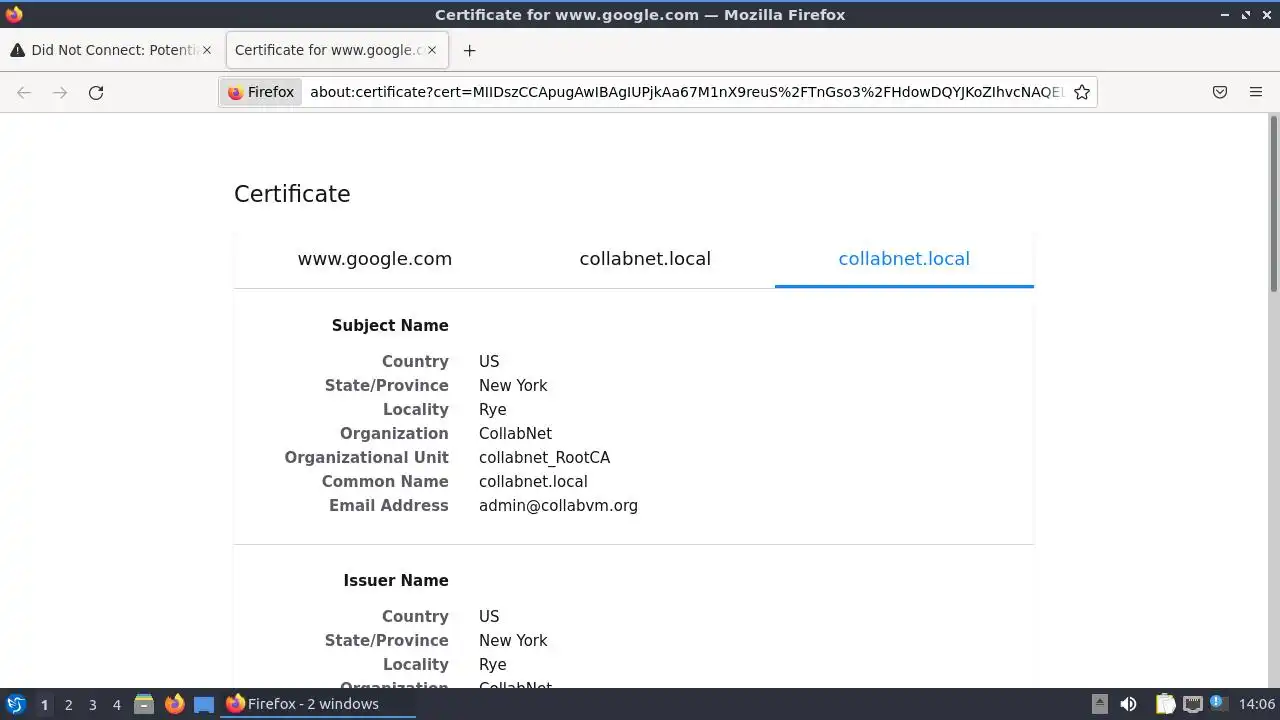Click the issuer Locality value Rye
1280x720 pixels.
coord(493,664)
